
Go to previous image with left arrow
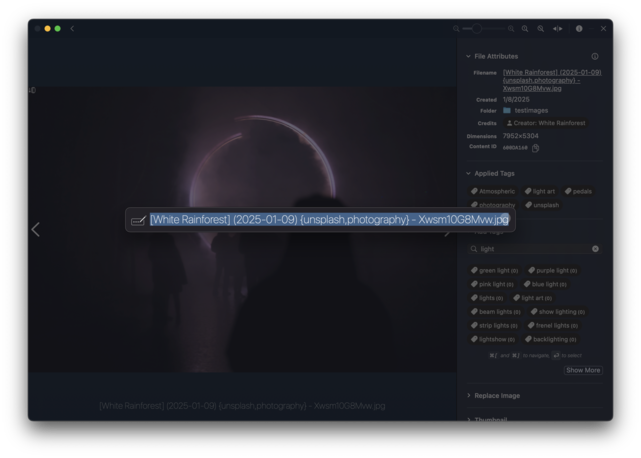click(x=36, y=229)
